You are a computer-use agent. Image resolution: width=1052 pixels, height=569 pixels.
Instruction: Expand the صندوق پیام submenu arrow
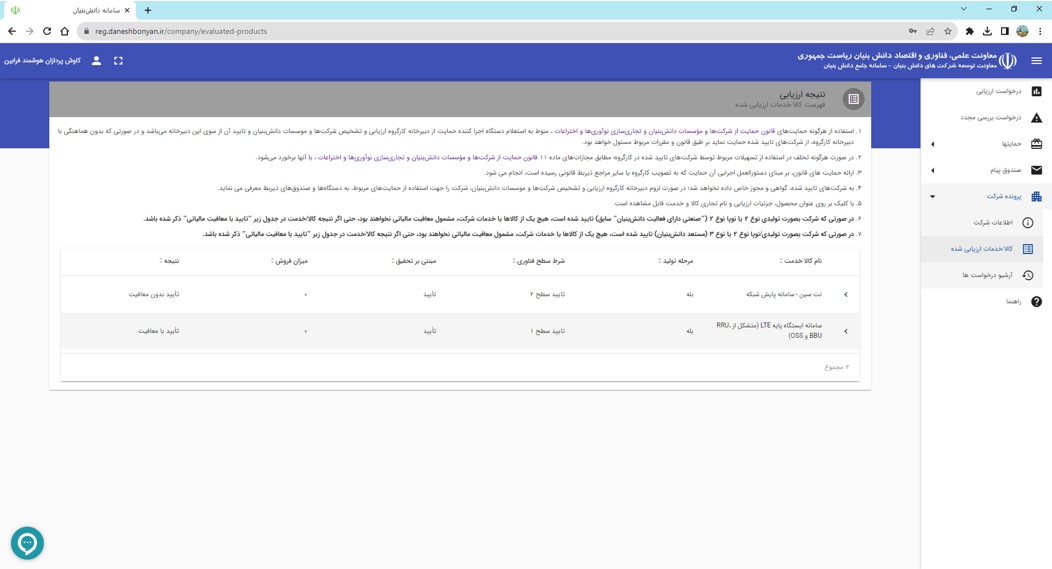point(933,170)
